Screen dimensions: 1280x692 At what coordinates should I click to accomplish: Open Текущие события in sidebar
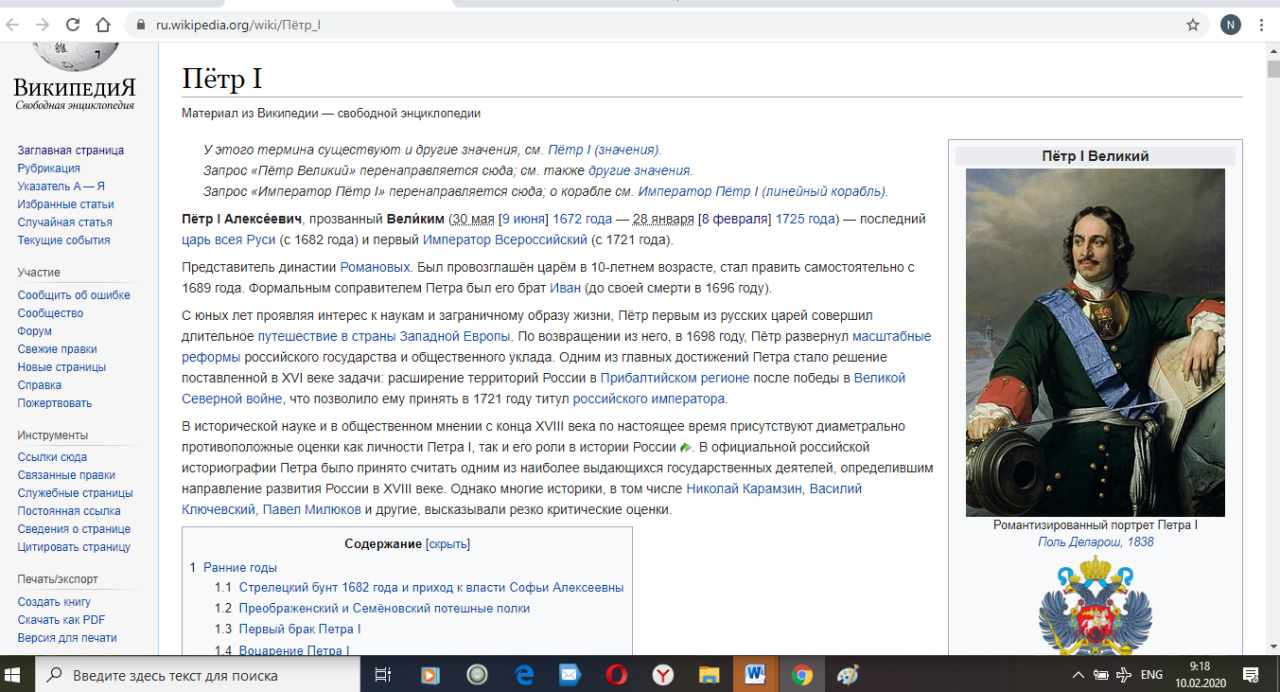point(64,240)
